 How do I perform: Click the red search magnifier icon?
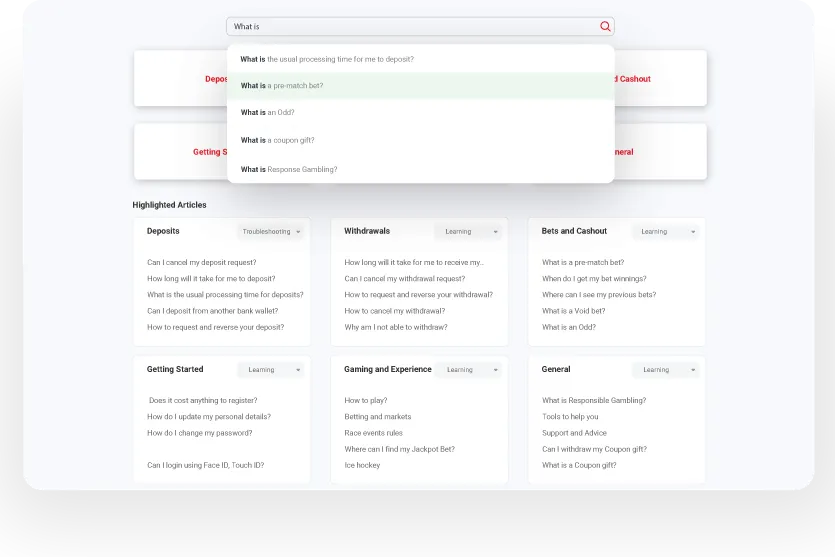coord(605,27)
